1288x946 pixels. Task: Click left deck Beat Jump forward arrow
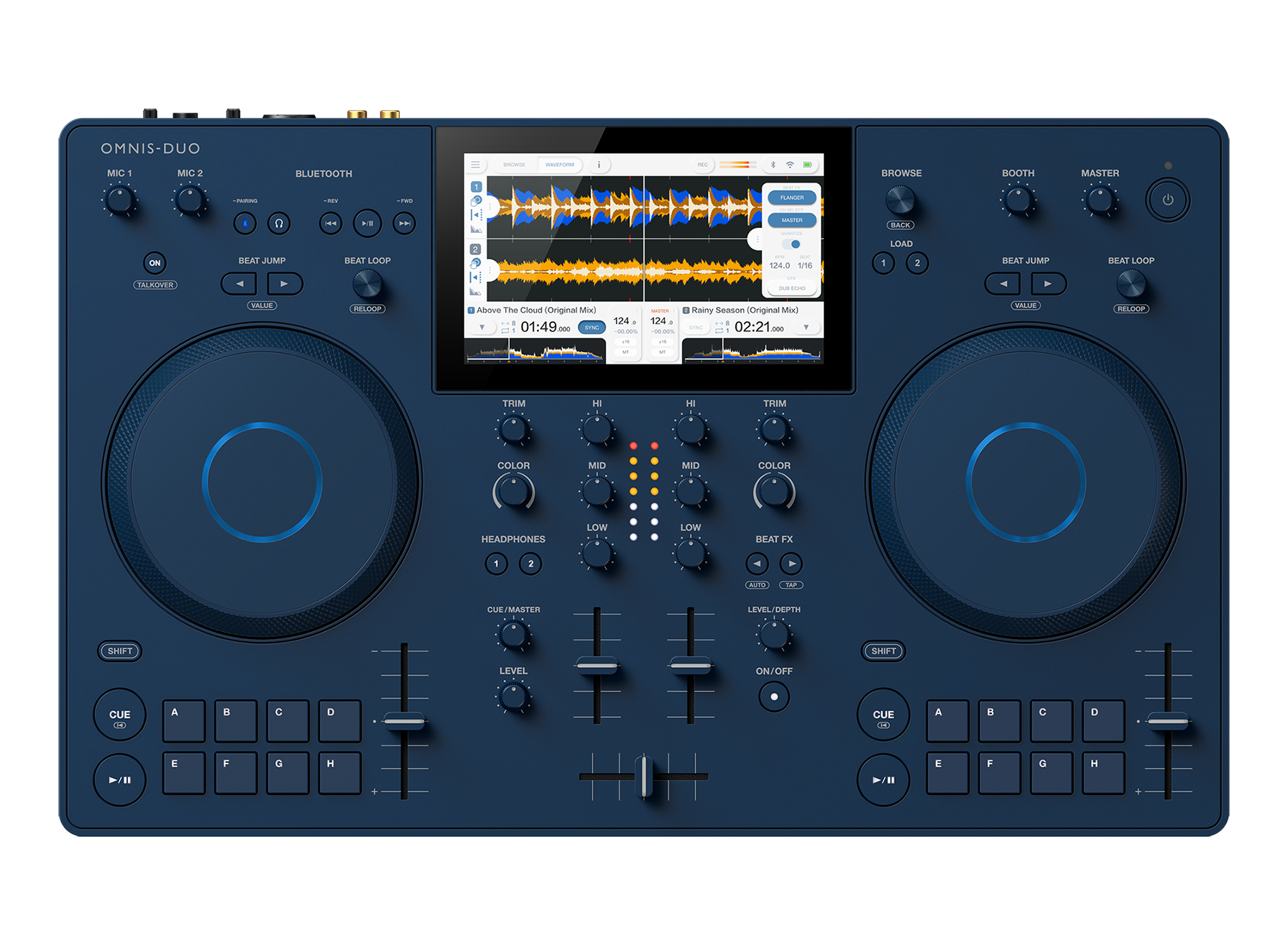point(285,284)
